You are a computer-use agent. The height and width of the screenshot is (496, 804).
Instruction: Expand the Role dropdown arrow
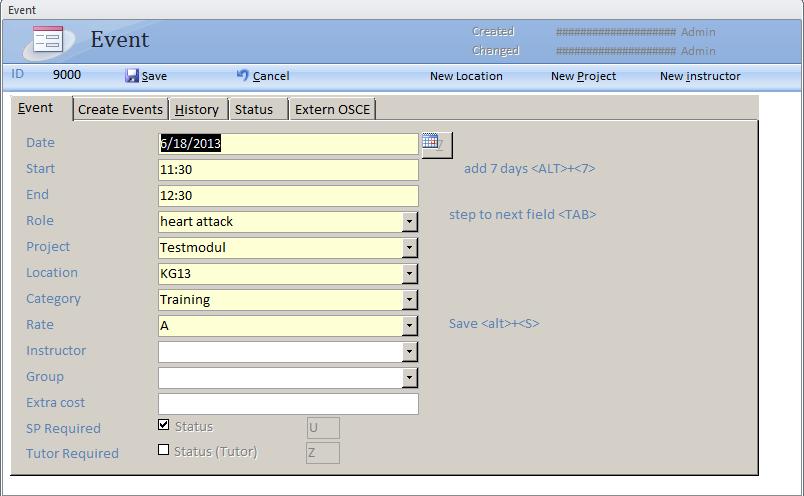[409, 221]
